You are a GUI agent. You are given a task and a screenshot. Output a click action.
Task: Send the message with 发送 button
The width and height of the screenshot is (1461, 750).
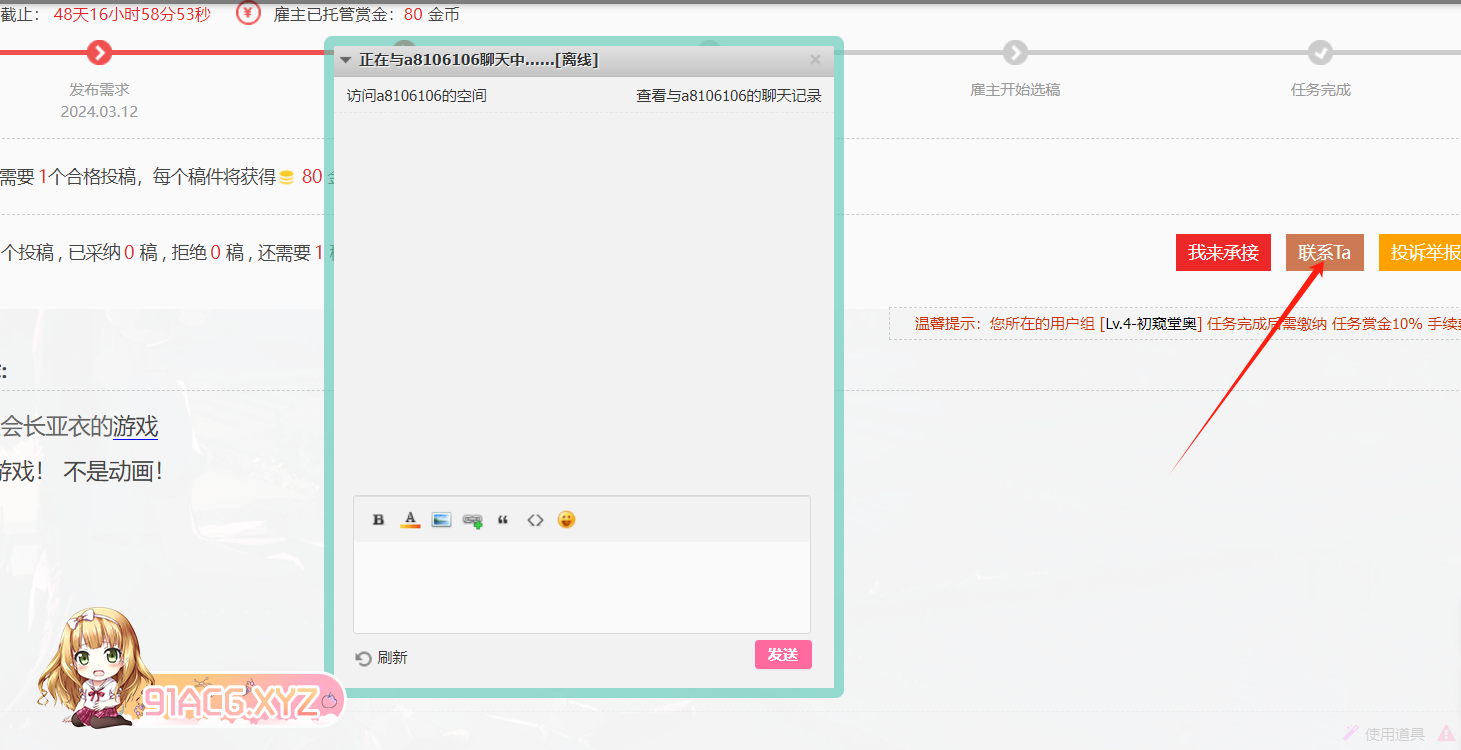point(783,654)
